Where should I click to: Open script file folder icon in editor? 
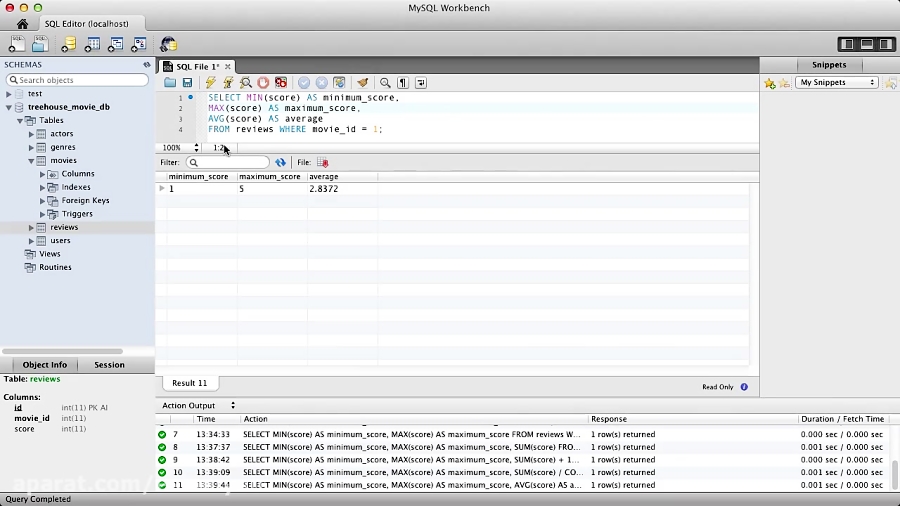click(170, 83)
